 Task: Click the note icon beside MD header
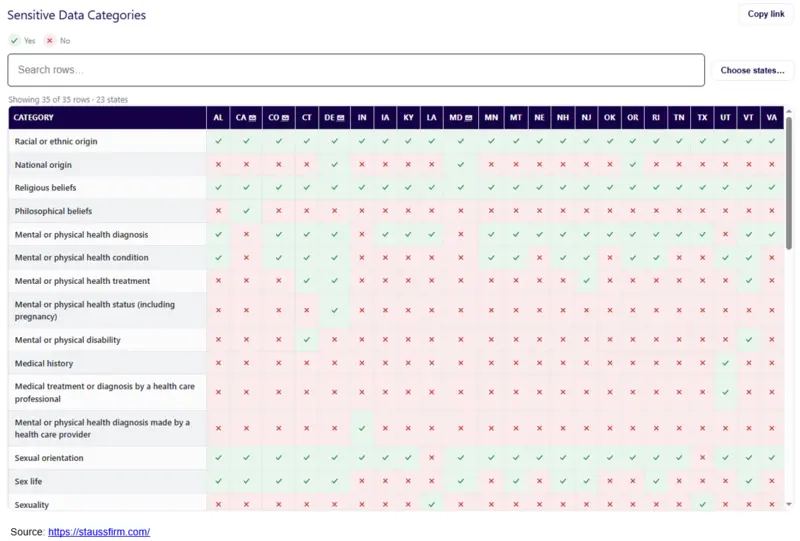pyautogui.click(x=469, y=118)
